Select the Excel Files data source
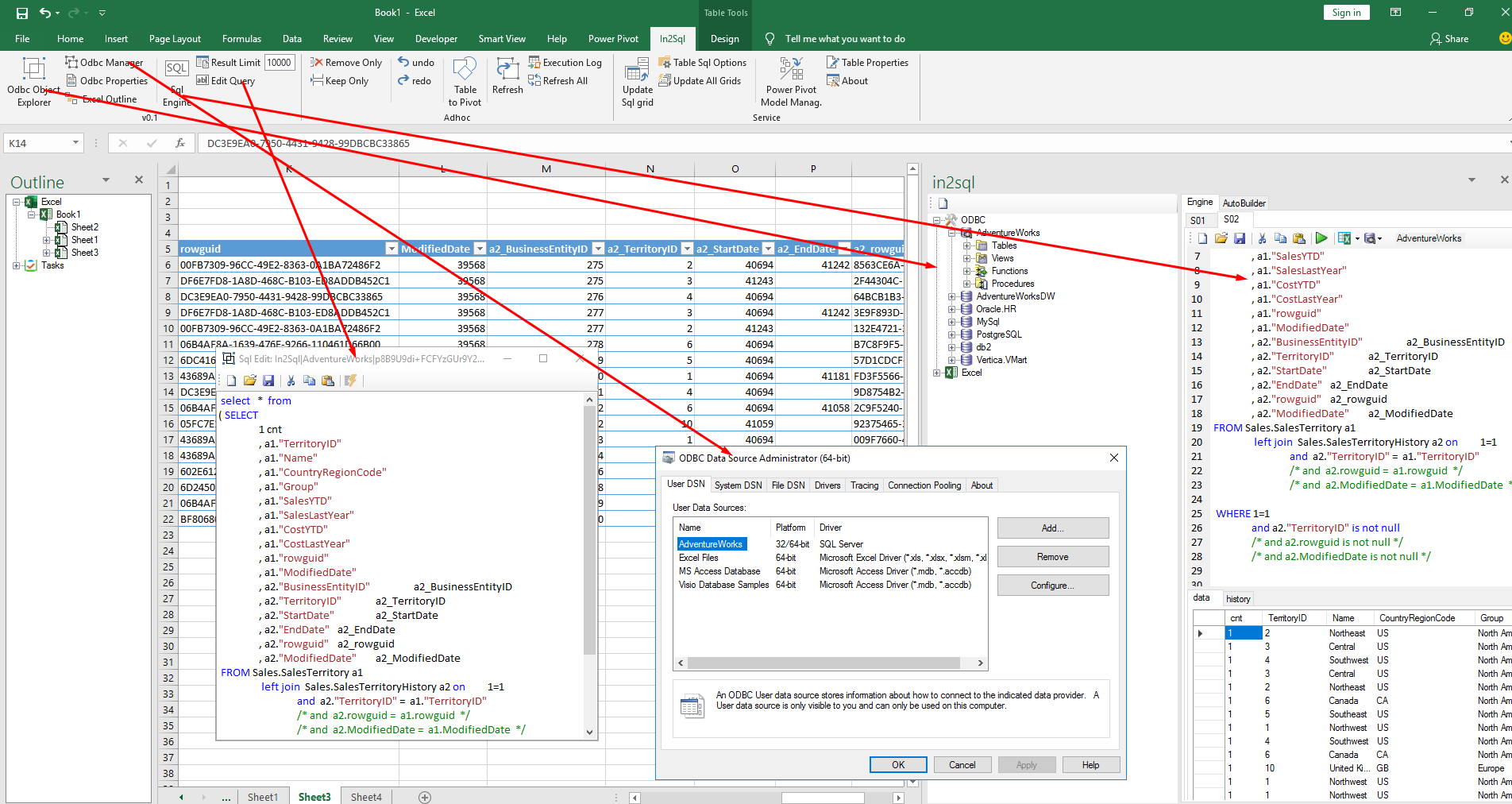The width and height of the screenshot is (1512, 804). tap(698, 558)
